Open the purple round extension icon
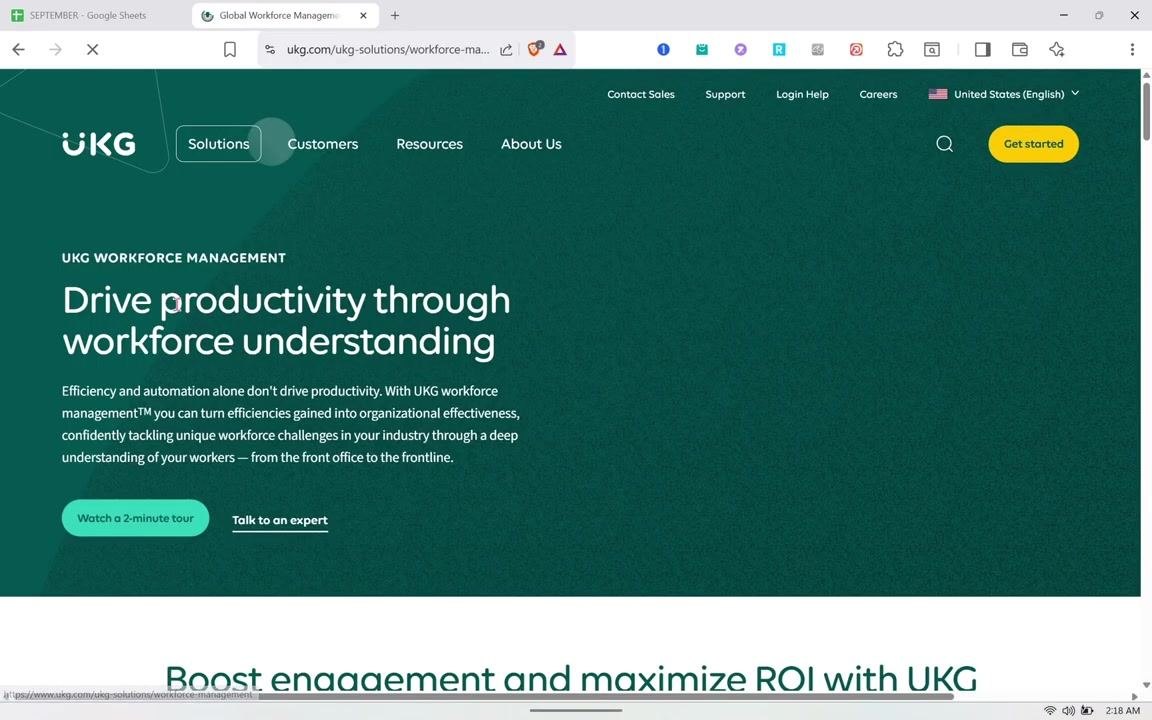 (741, 49)
